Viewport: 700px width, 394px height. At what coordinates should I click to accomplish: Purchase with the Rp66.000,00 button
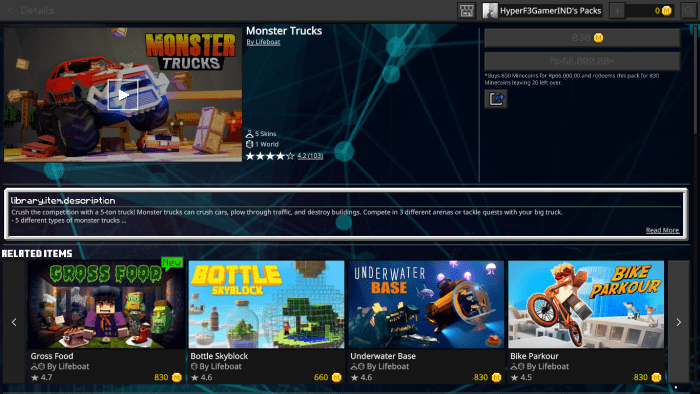pyautogui.click(x=582, y=61)
